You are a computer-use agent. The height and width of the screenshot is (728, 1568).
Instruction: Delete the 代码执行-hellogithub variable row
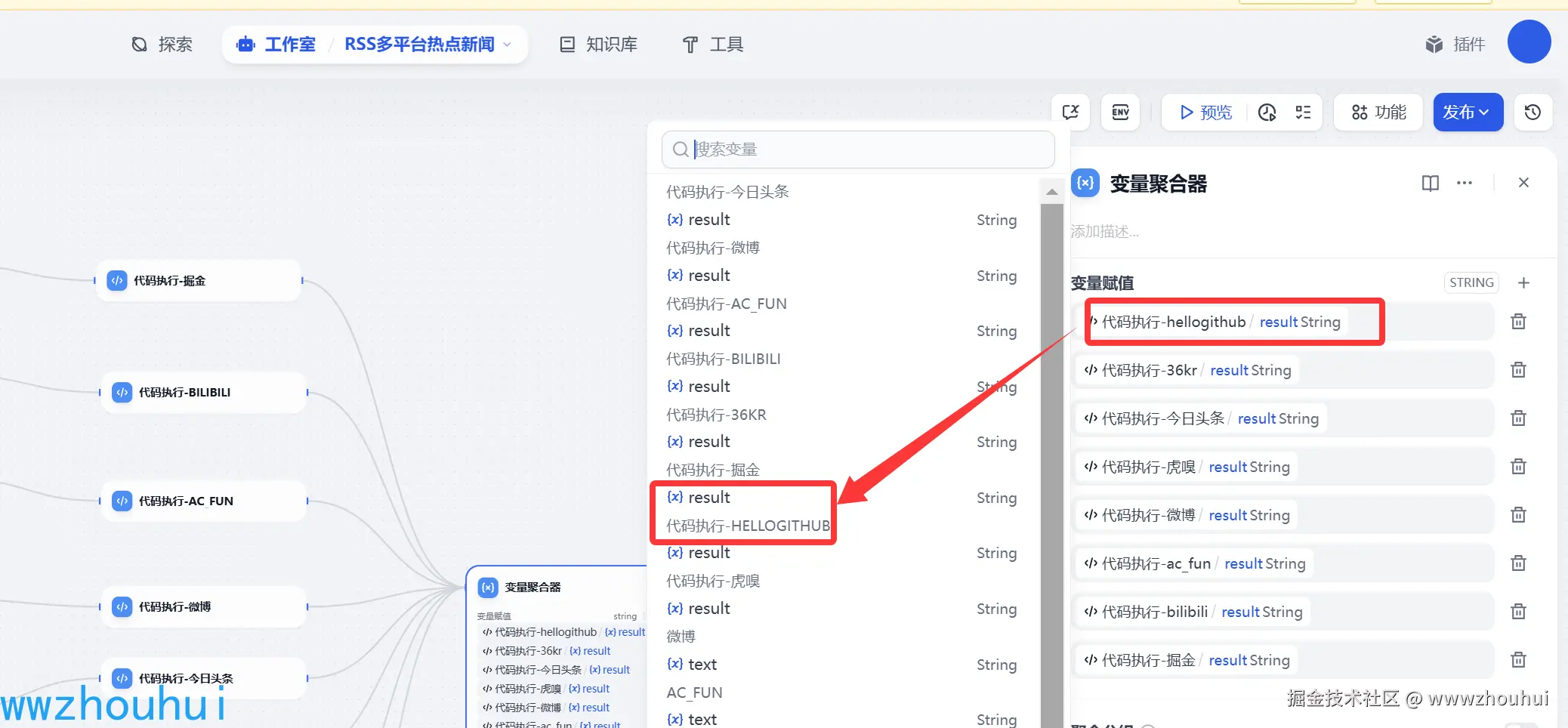pos(1518,322)
